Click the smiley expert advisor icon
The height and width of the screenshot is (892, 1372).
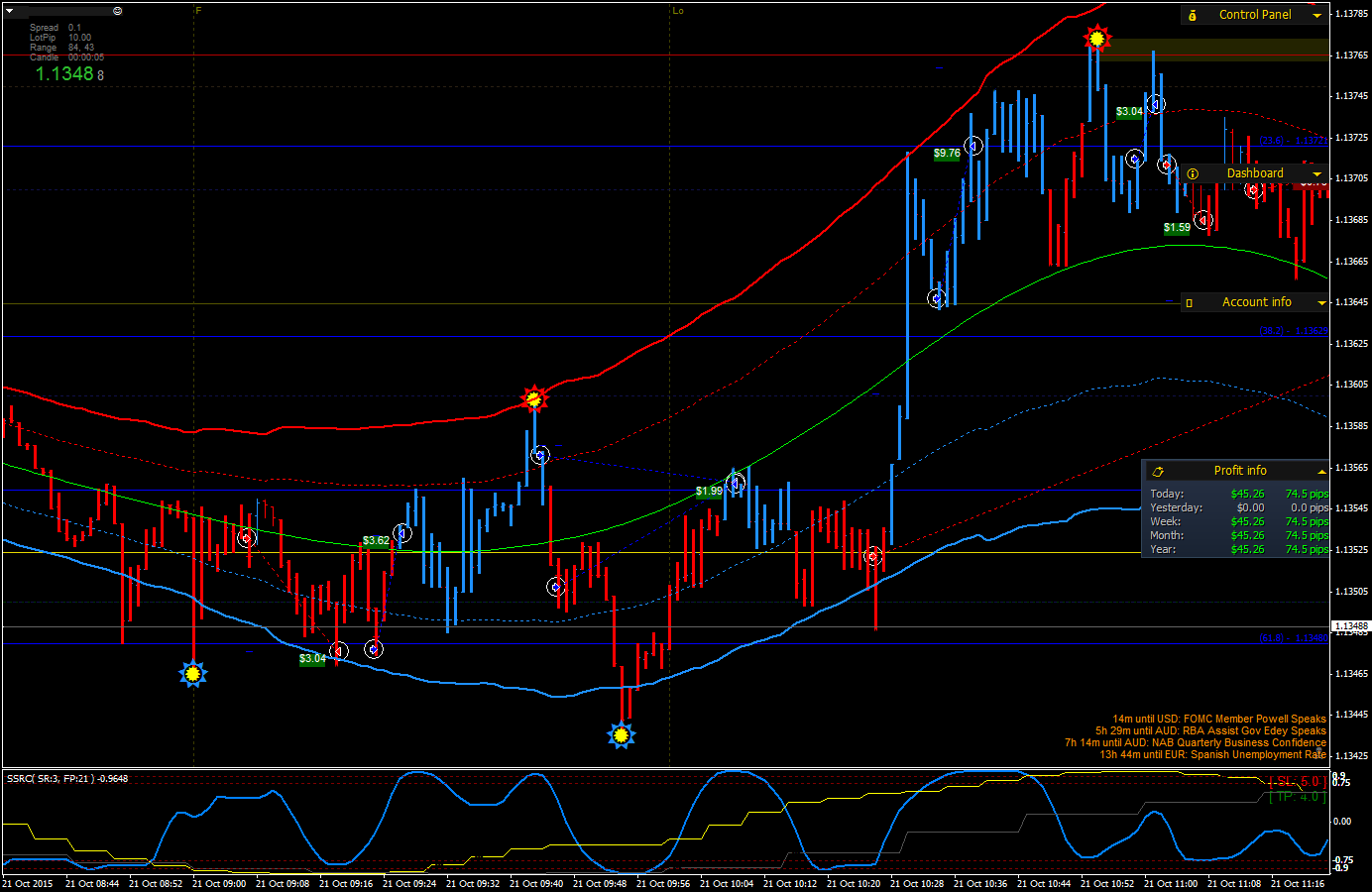118,11
